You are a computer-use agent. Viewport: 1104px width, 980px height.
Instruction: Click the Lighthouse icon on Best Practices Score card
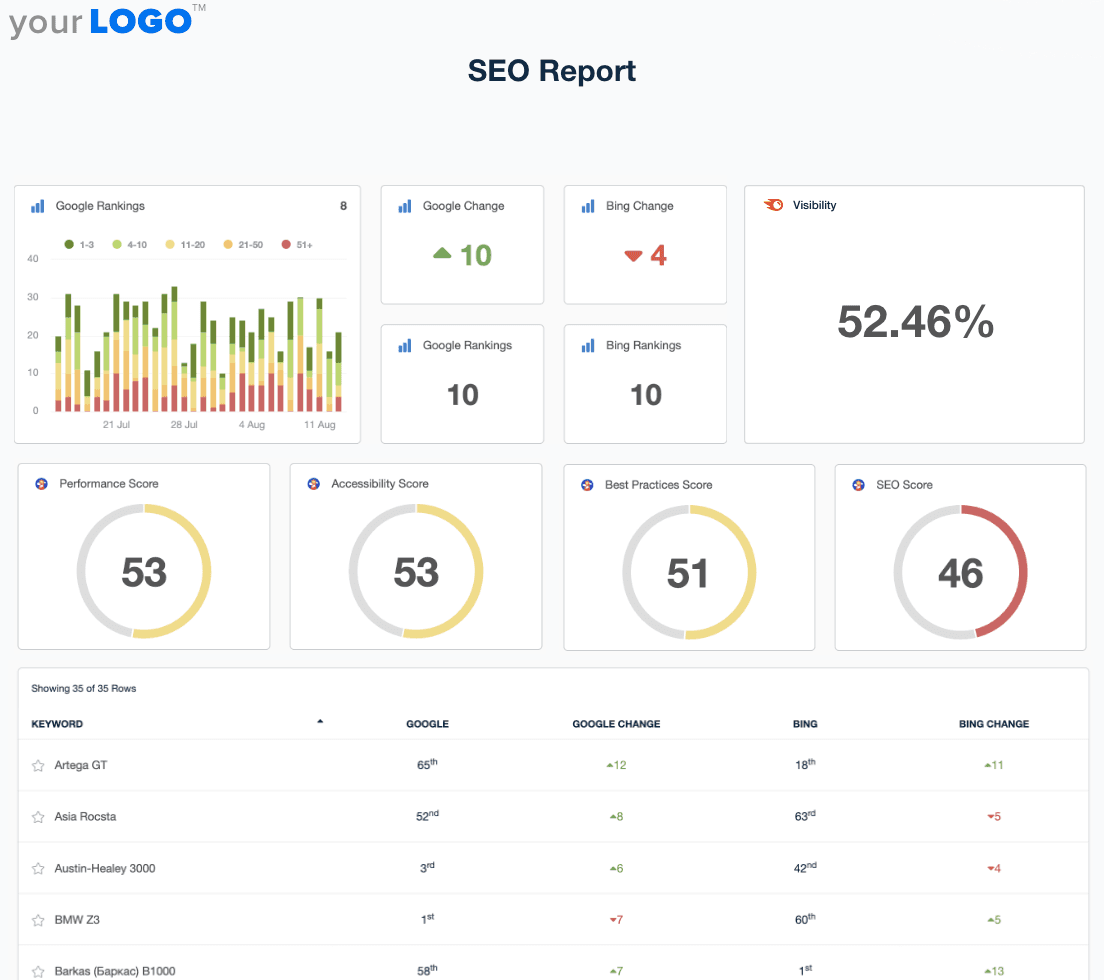coord(587,484)
